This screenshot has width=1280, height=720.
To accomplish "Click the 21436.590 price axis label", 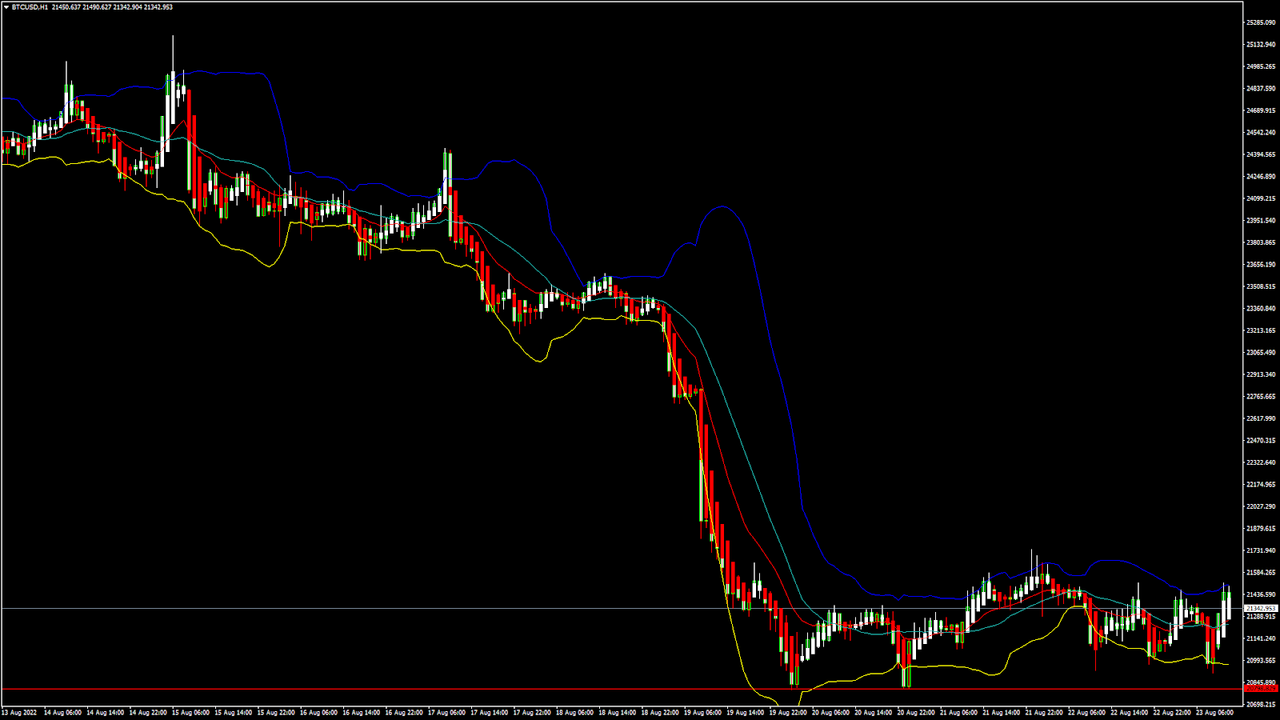I will pyautogui.click(x=1262, y=594).
